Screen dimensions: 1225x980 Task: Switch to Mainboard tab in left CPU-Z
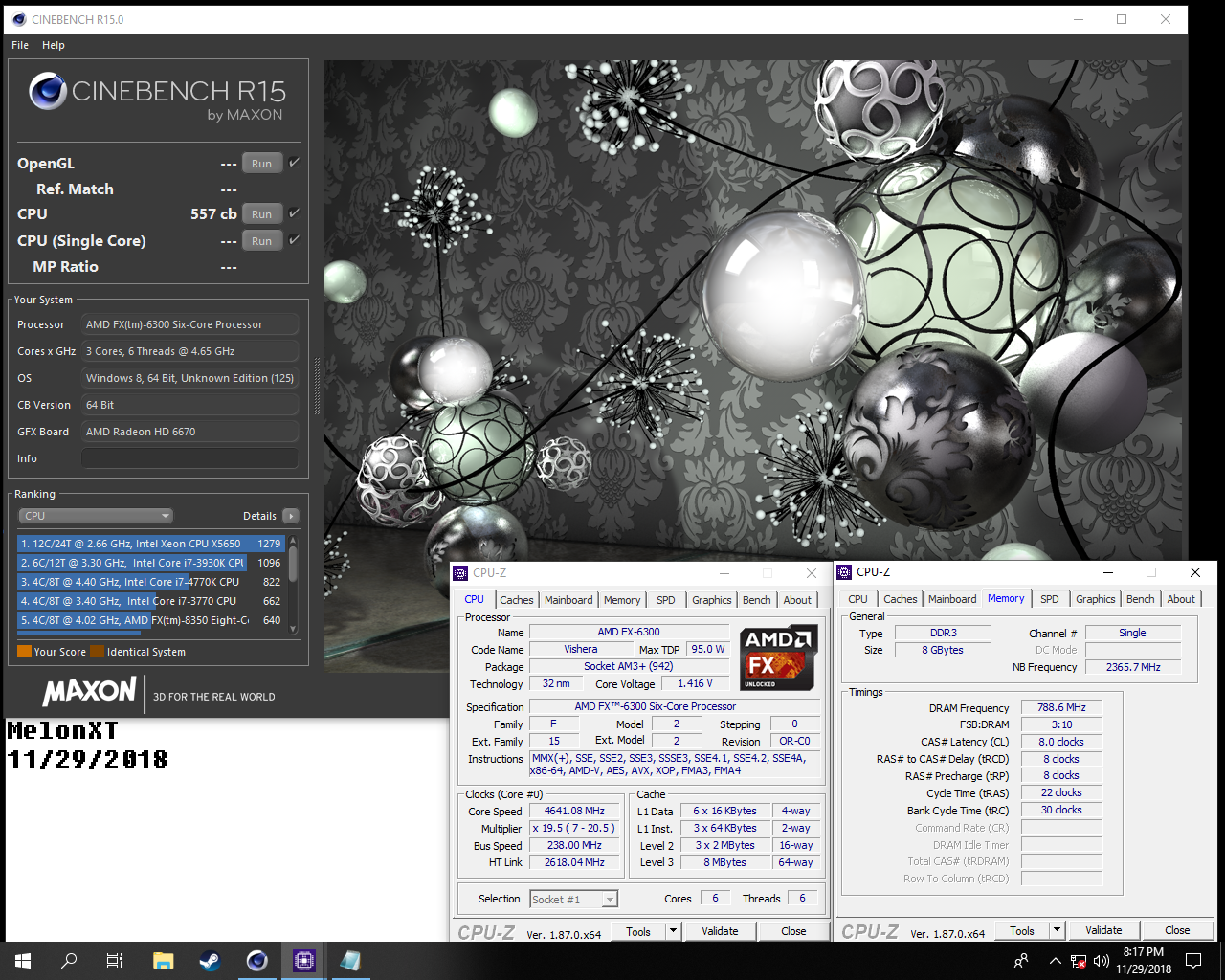[568, 600]
